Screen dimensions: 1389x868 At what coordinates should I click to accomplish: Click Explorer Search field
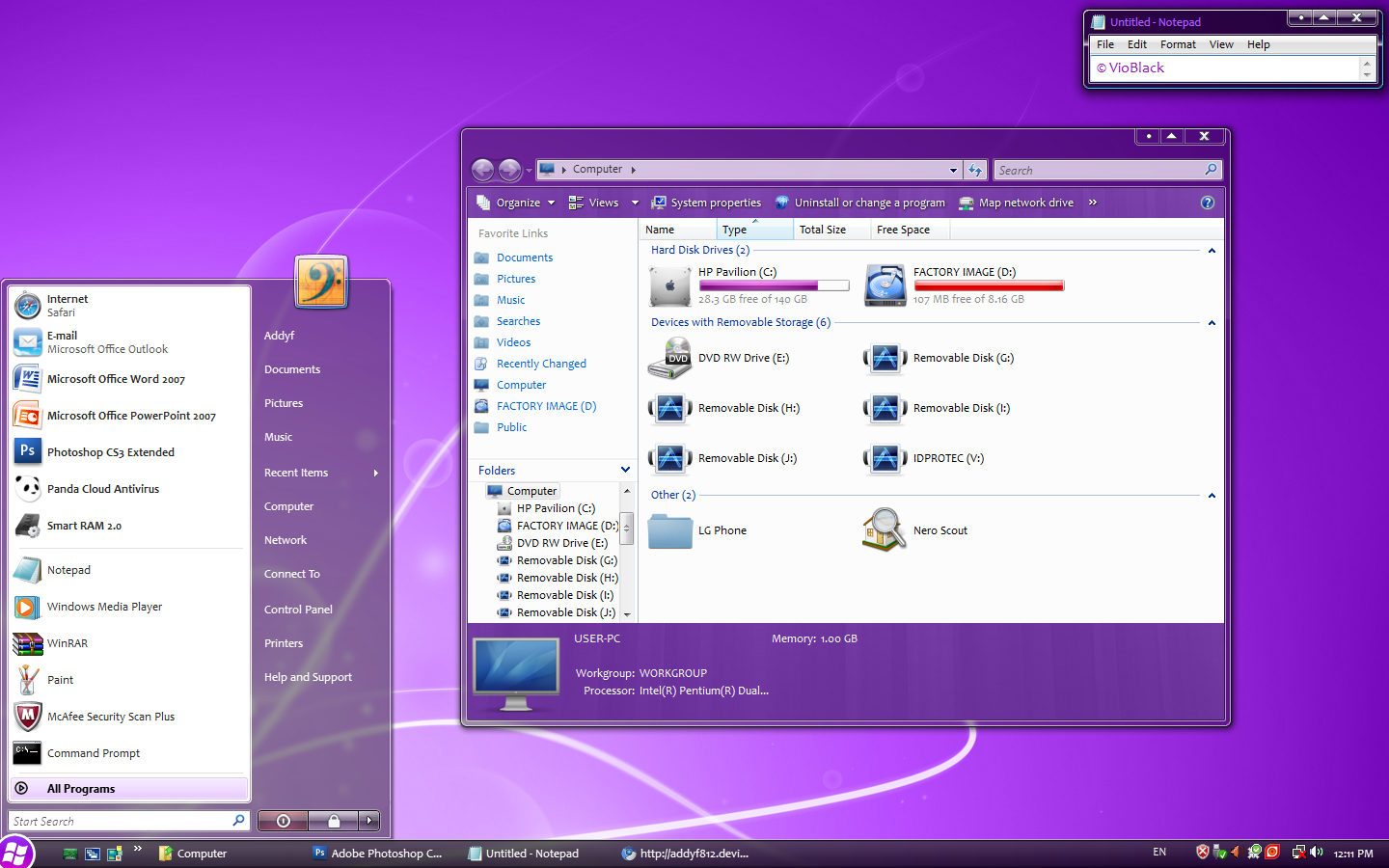tap(1107, 170)
